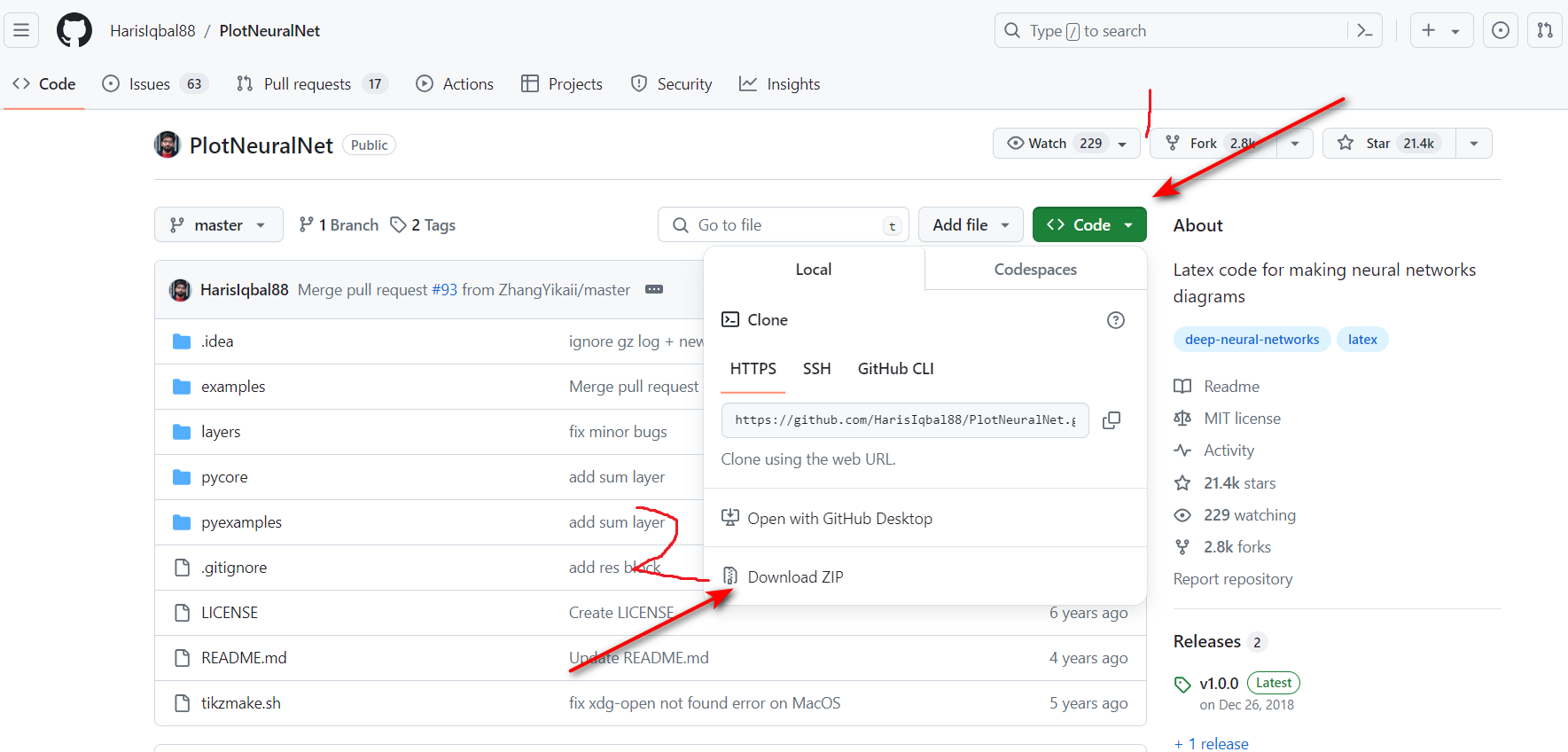Open the Actions tab
The height and width of the screenshot is (752, 1568).
click(455, 84)
